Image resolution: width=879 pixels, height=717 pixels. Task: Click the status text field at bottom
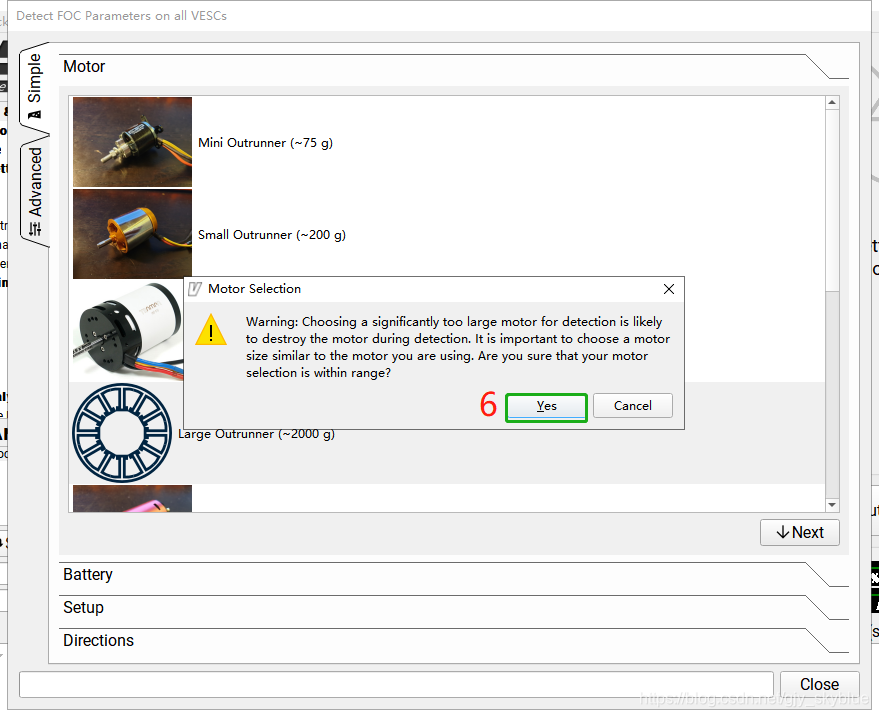[x=396, y=684]
